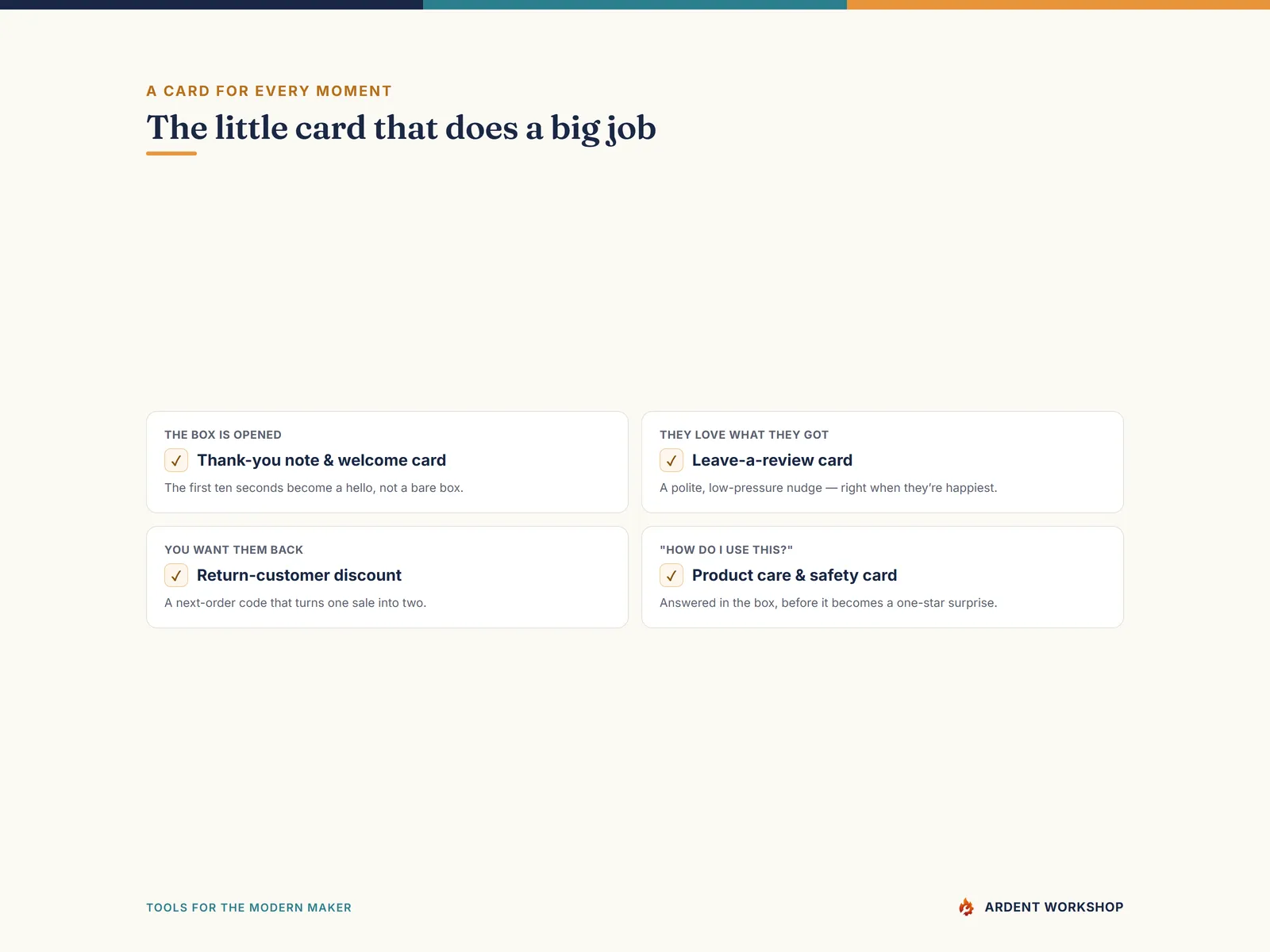The height and width of the screenshot is (952, 1270).
Task: Toggle the Return-customer discount checkbox
Action: point(176,575)
